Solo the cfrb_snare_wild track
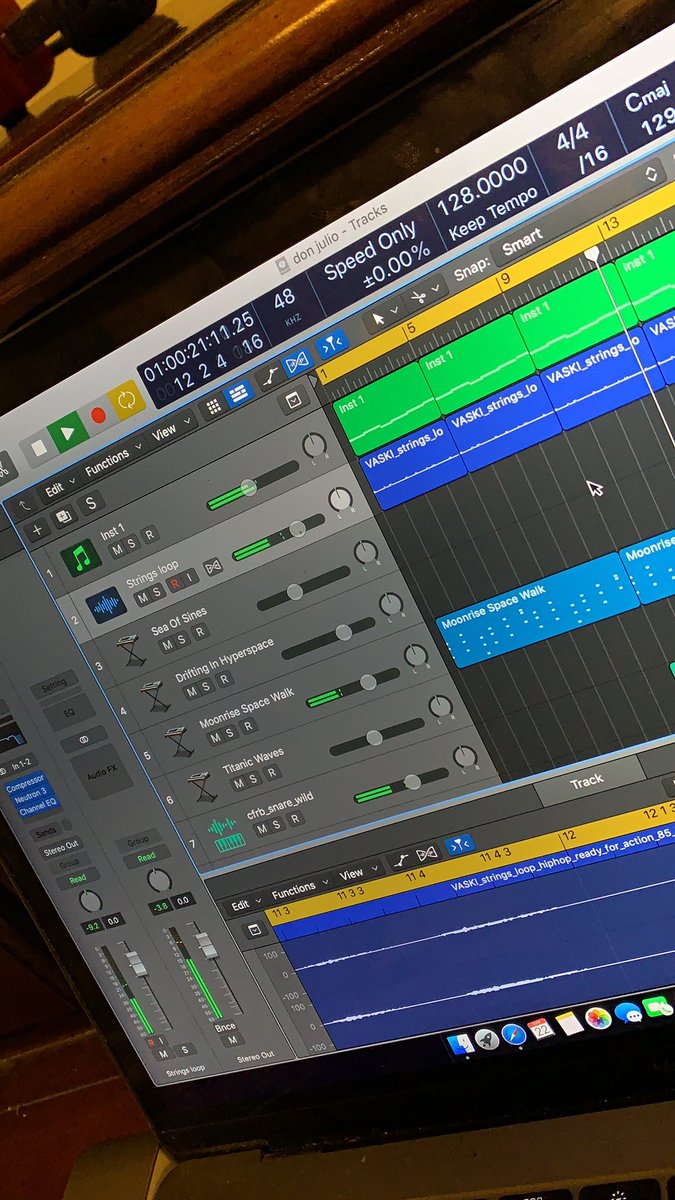This screenshot has height=1200, width=675. coord(278,824)
